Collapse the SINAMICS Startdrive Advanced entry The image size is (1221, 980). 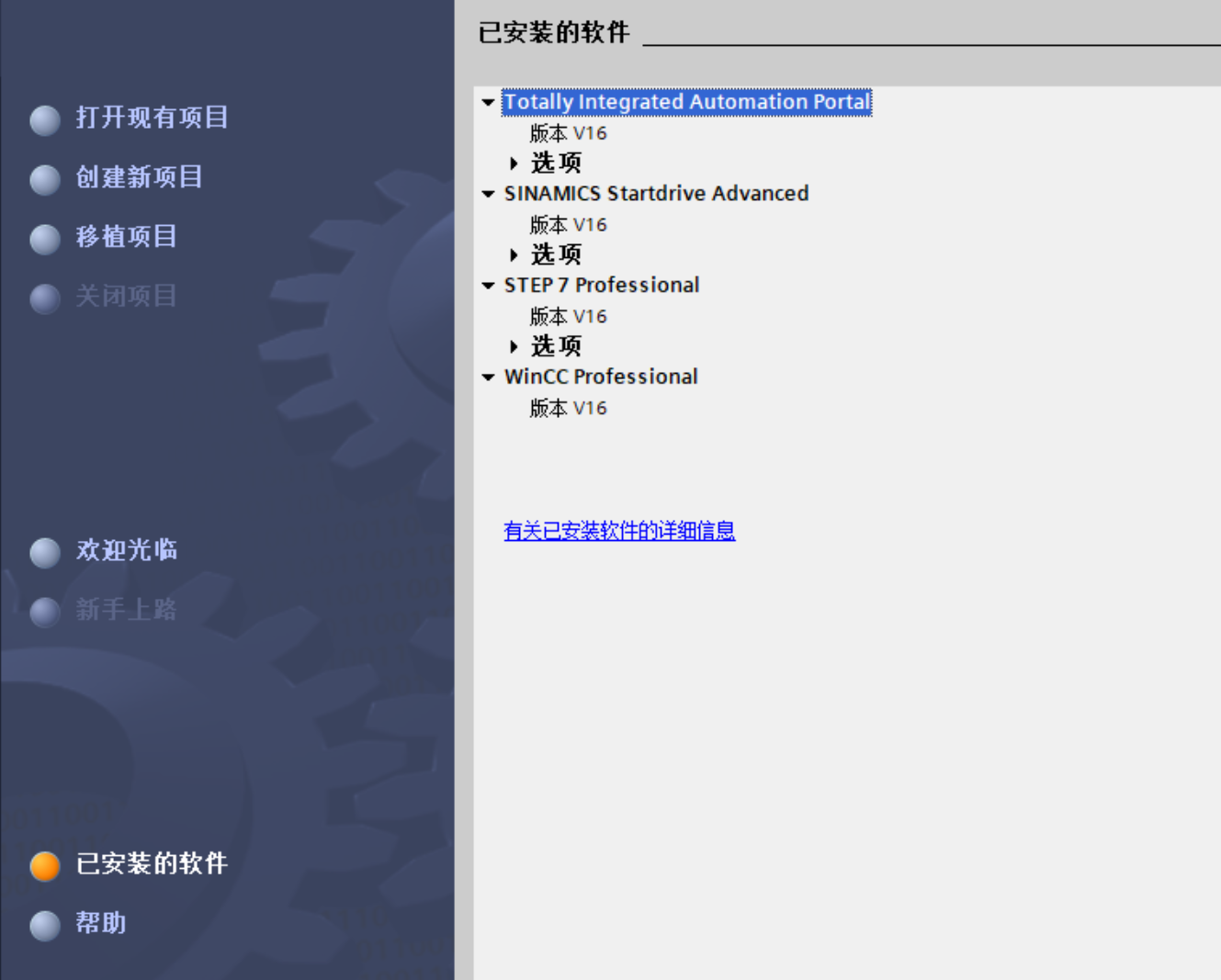pyautogui.click(x=489, y=194)
